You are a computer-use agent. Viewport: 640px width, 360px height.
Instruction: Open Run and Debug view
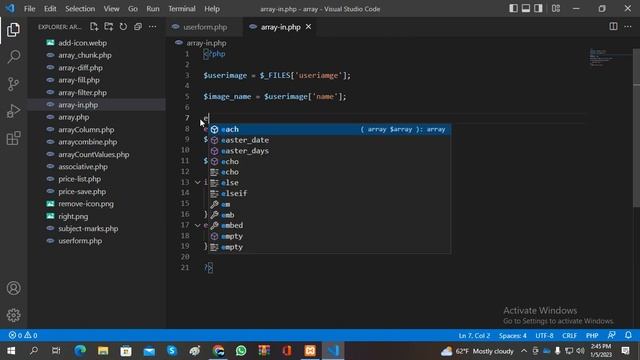click(13, 111)
